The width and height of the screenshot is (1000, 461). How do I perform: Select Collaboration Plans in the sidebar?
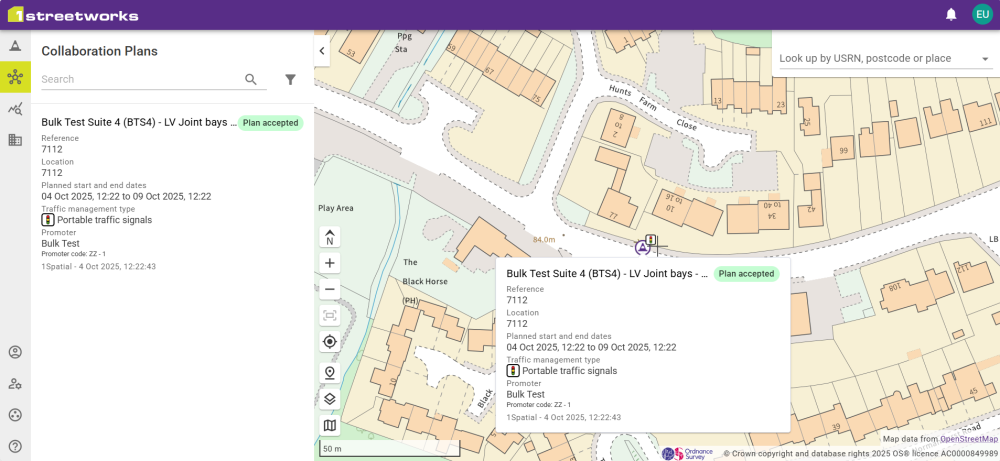pos(15,77)
